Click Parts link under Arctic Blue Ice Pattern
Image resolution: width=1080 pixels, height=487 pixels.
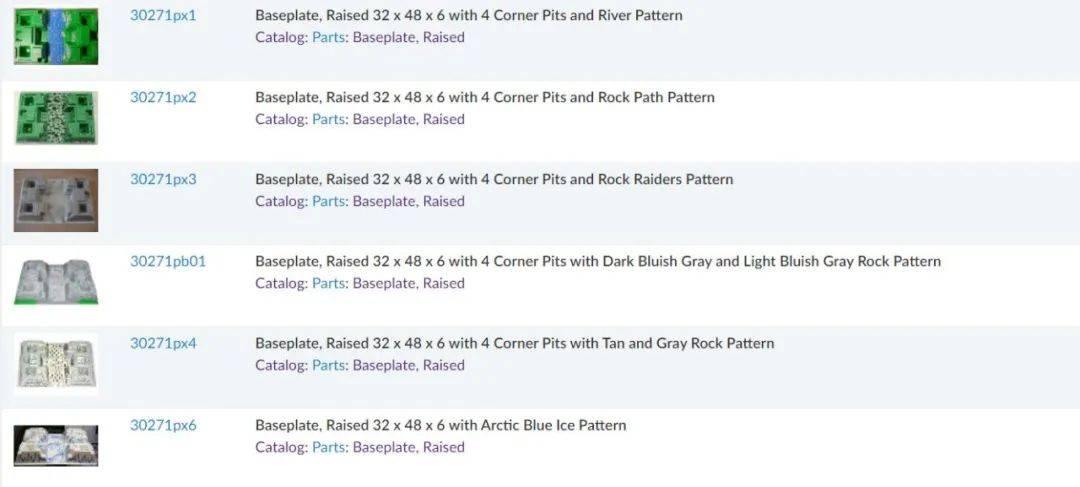(329, 447)
